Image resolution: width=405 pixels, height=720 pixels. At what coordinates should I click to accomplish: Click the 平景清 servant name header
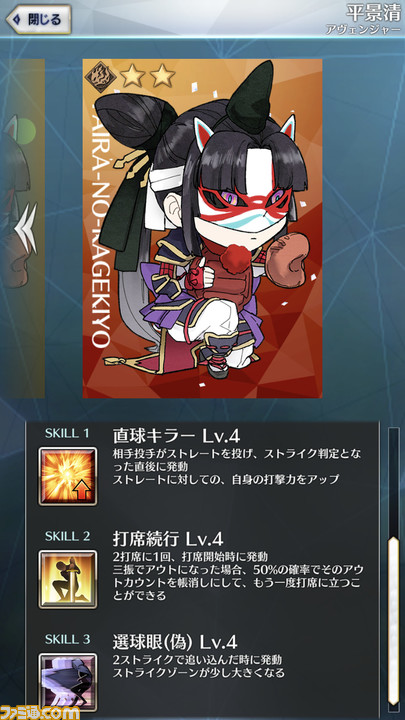[x=372, y=12]
